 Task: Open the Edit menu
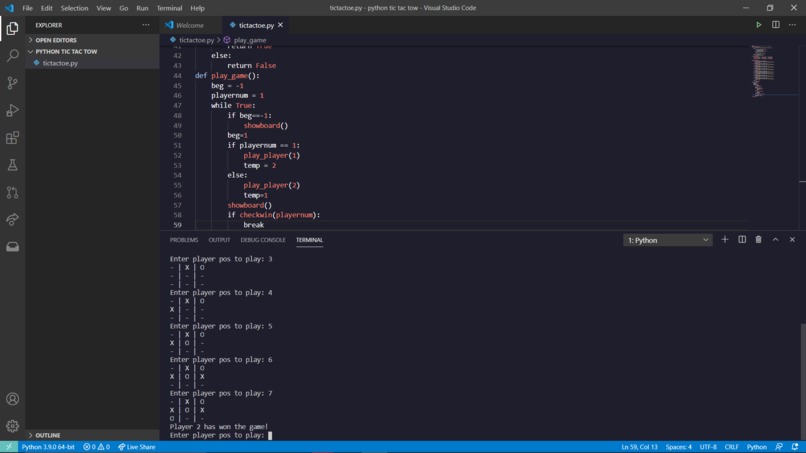[x=47, y=8]
